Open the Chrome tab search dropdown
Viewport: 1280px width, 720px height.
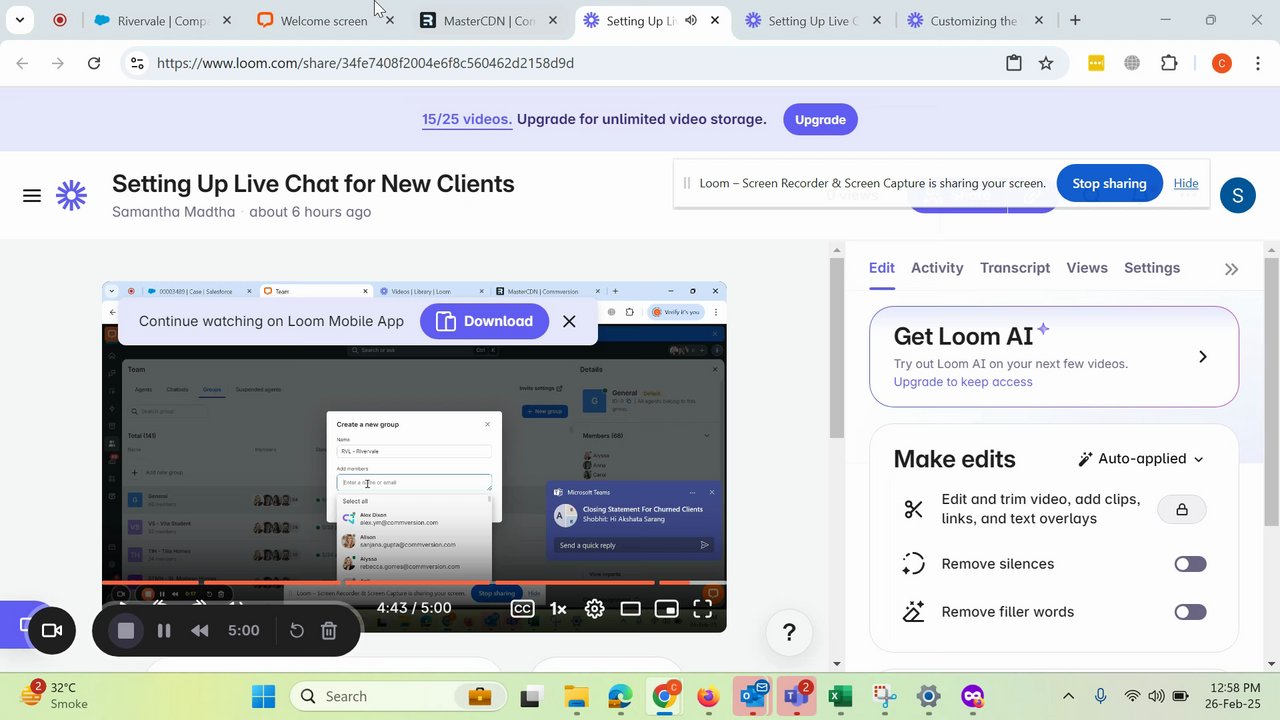point(19,20)
